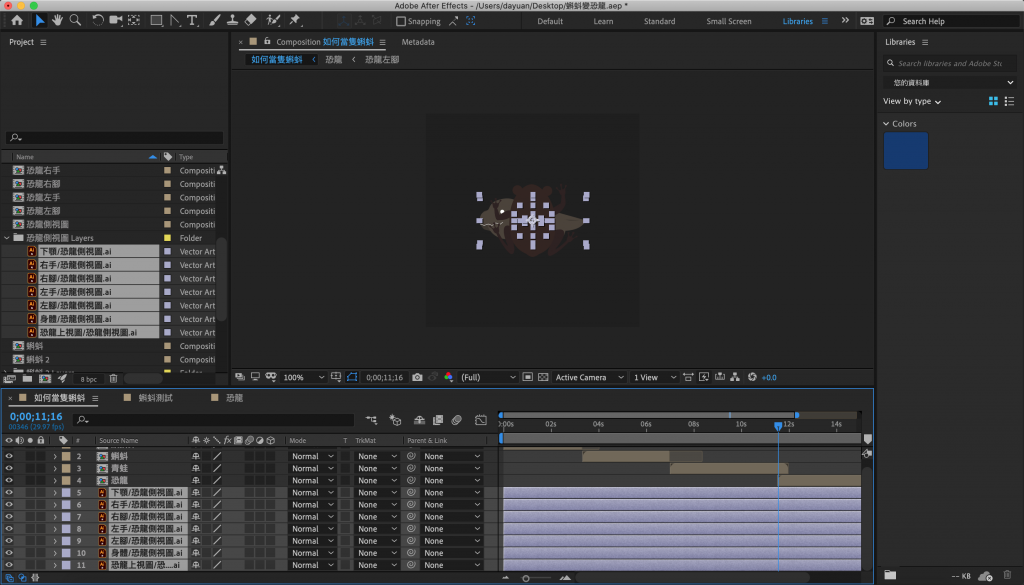The width and height of the screenshot is (1024, 585).
Task: Hide layer 2 蝌蚪 with eye toggle
Action: tap(9, 456)
